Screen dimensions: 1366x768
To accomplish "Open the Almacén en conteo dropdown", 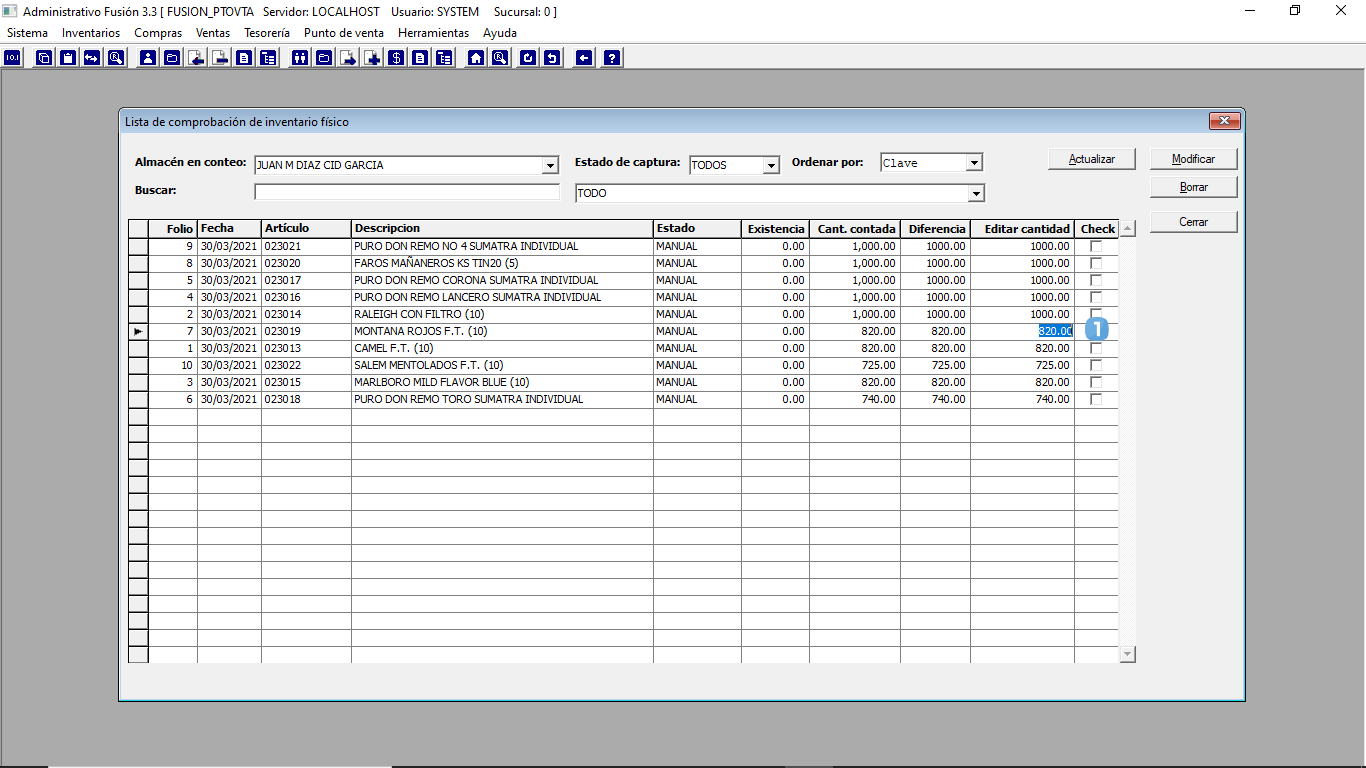I will point(550,165).
